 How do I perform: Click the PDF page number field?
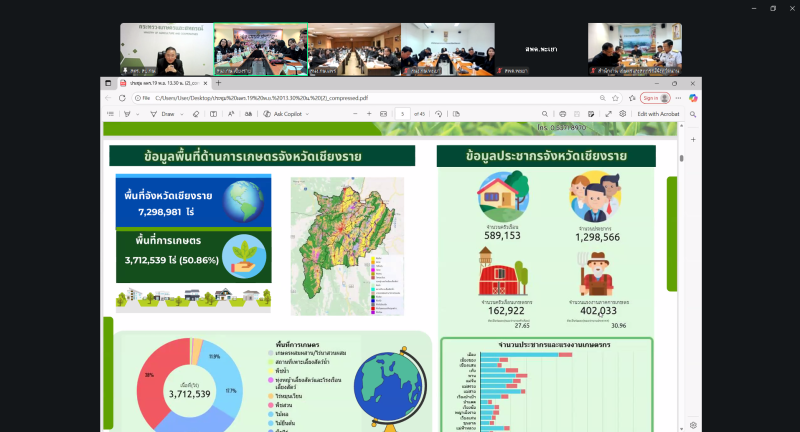point(401,114)
